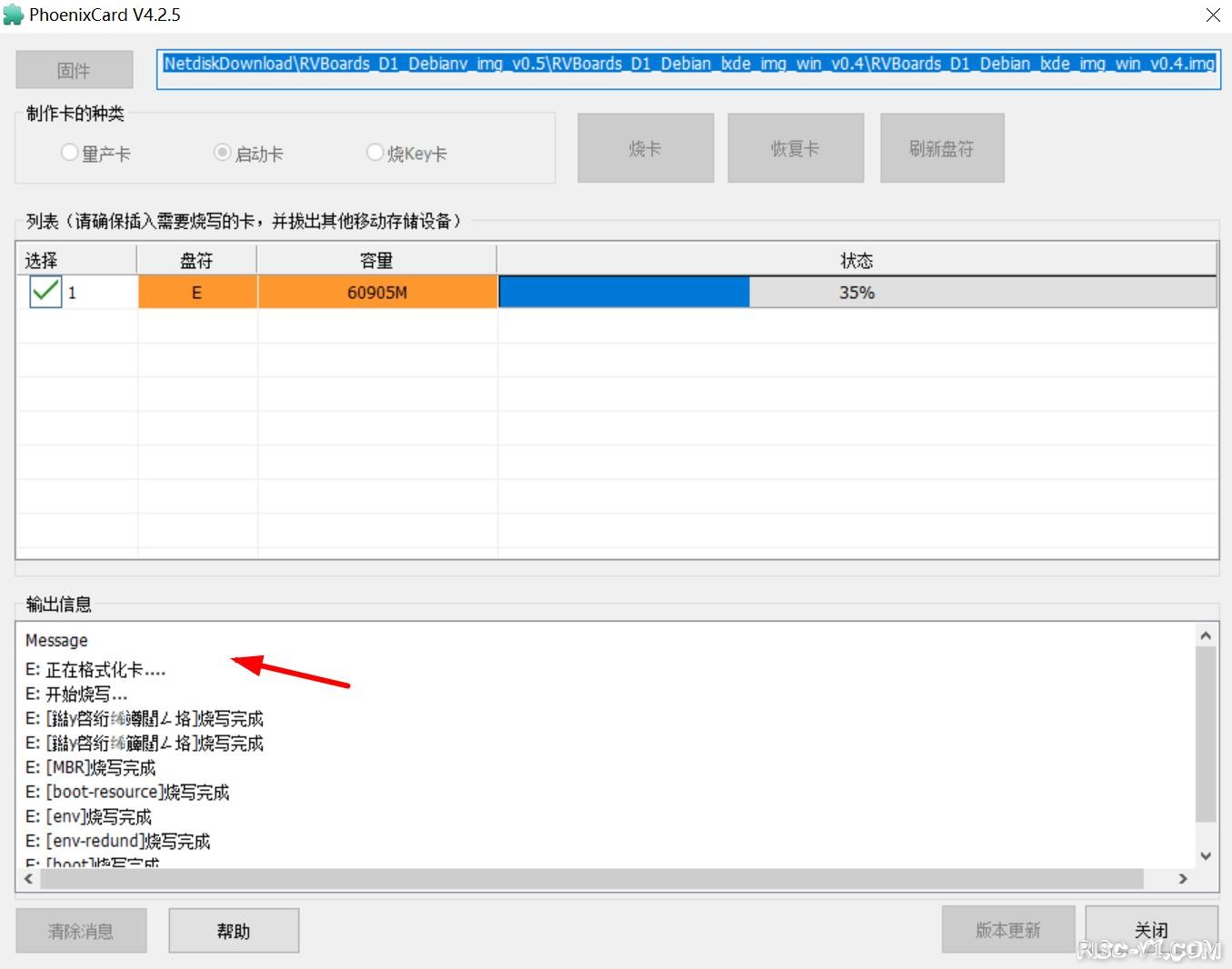Click the 烧卡 burn button
The width and height of the screenshot is (1232, 969).
[x=646, y=148]
